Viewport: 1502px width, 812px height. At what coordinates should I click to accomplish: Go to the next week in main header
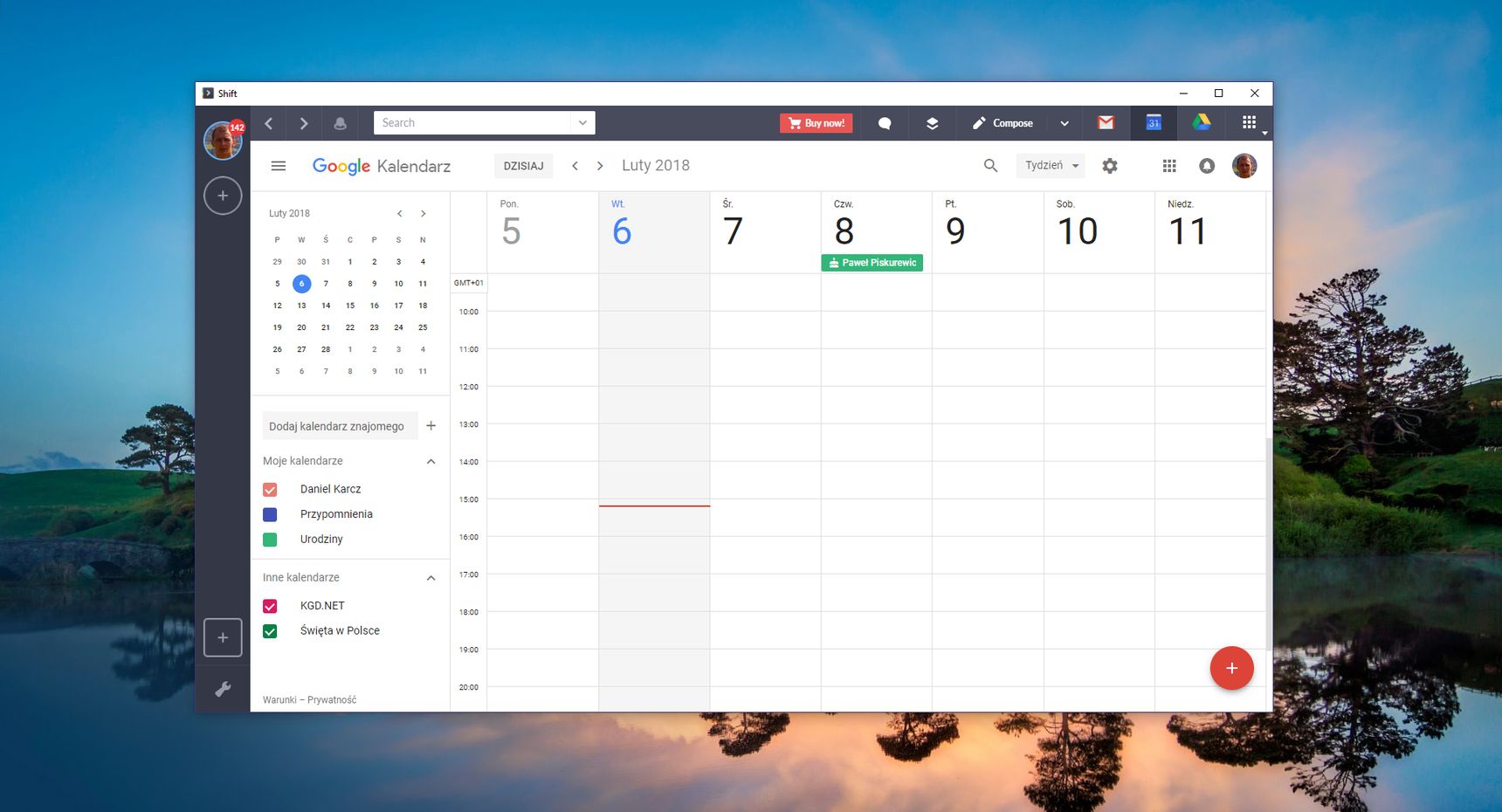click(600, 166)
